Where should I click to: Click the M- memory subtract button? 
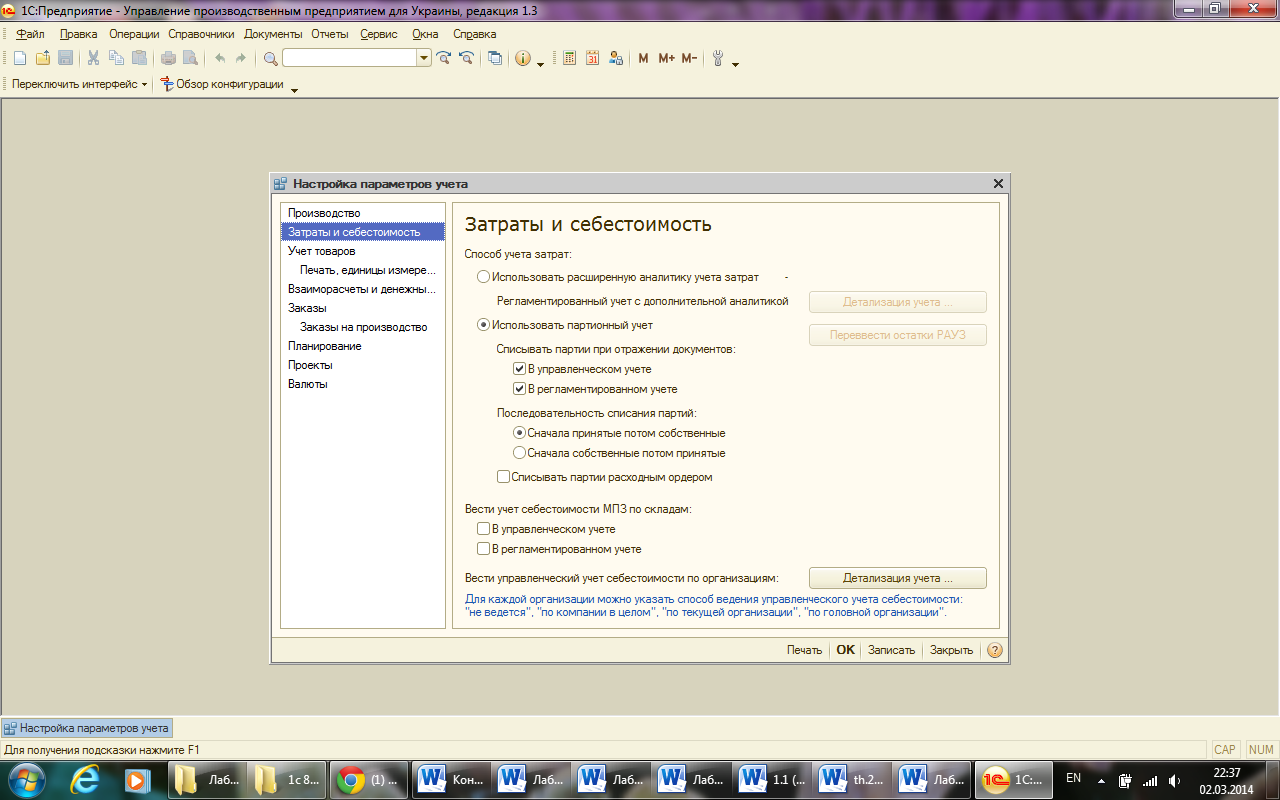pyautogui.click(x=689, y=58)
